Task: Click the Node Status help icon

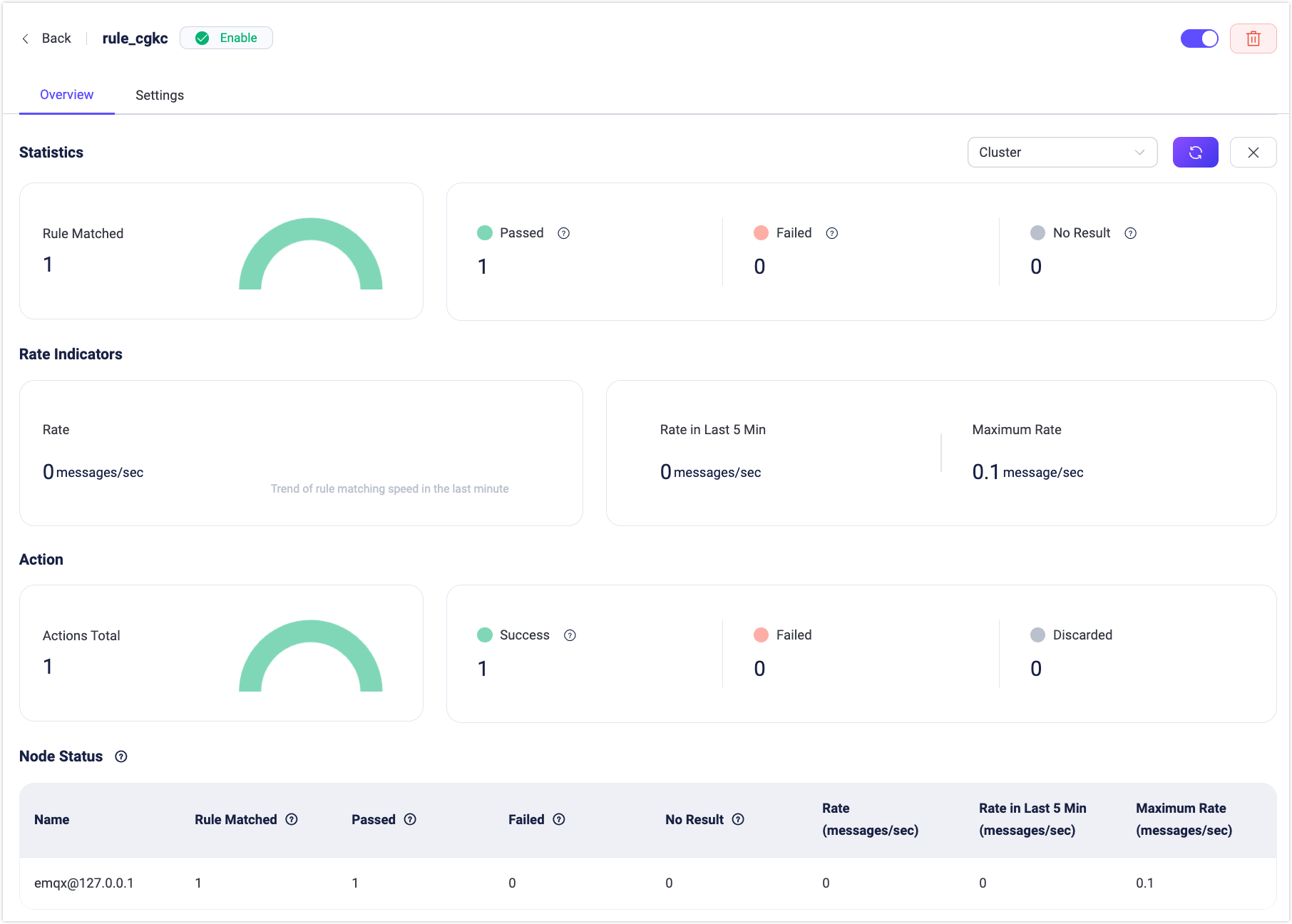Action: 121,756
